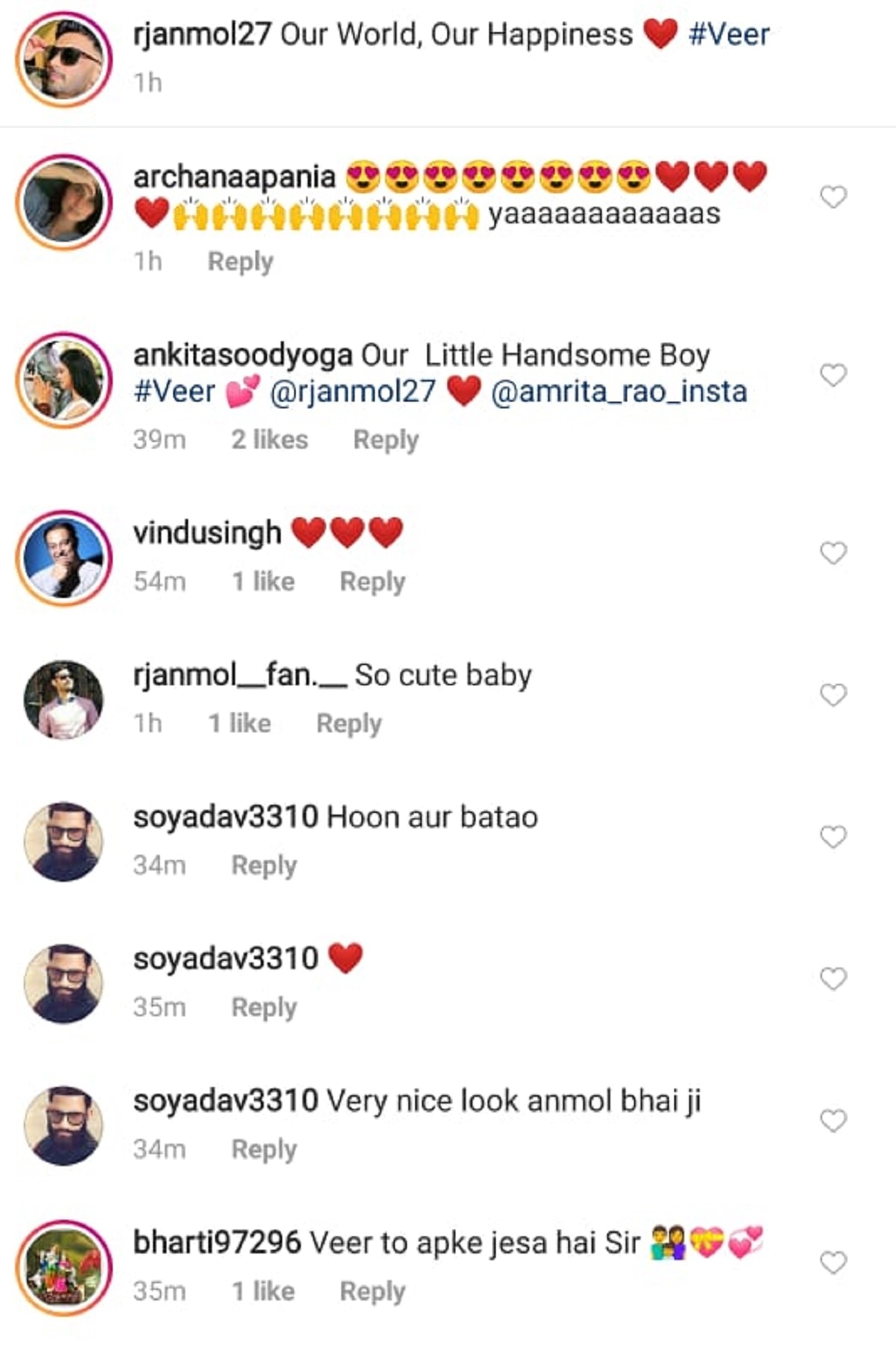Open the @amrita_rao_insta mention
Screen dimensions: 896x1349
tap(618, 391)
